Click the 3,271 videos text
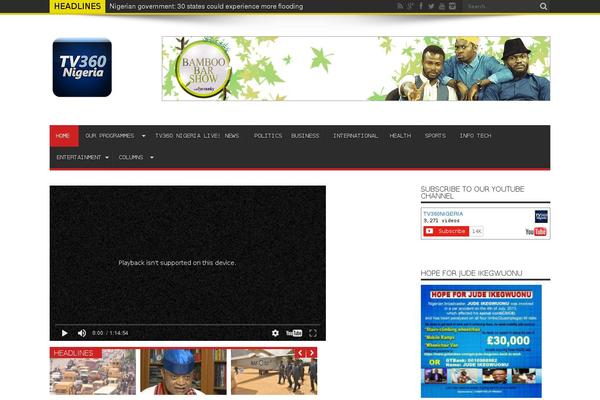 [x=441, y=221]
